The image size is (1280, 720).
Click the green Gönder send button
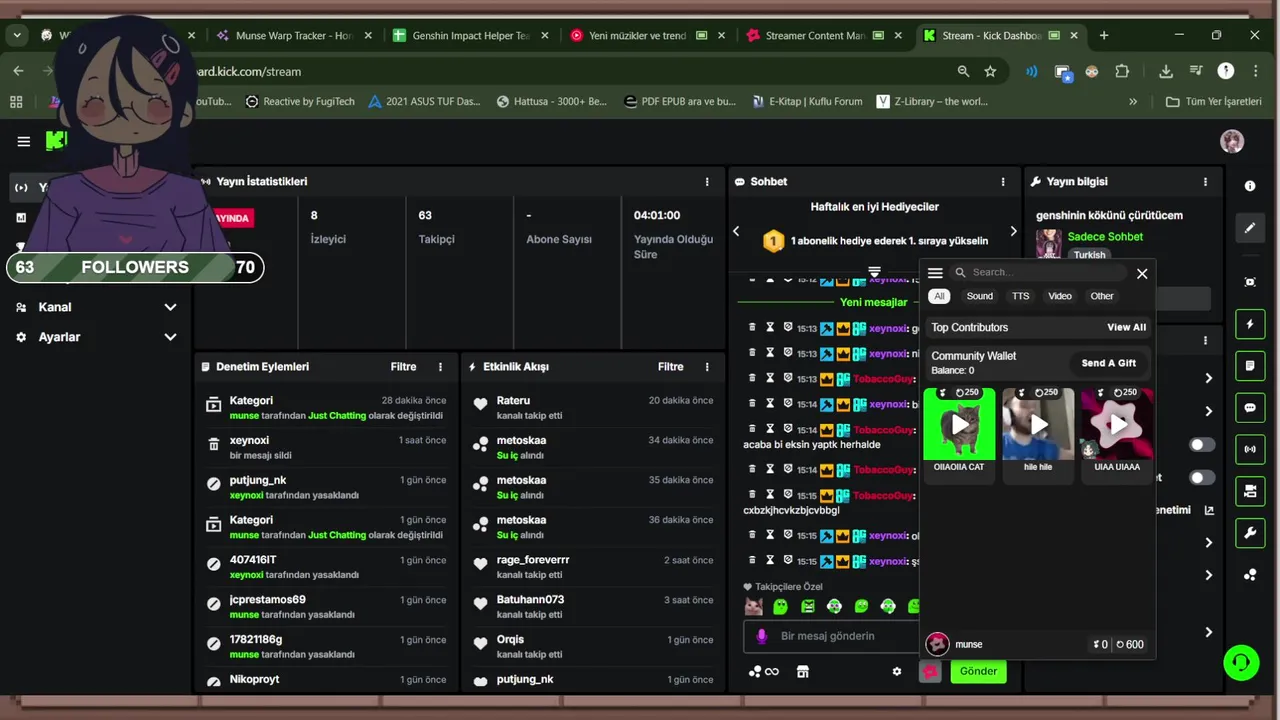[x=978, y=671]
